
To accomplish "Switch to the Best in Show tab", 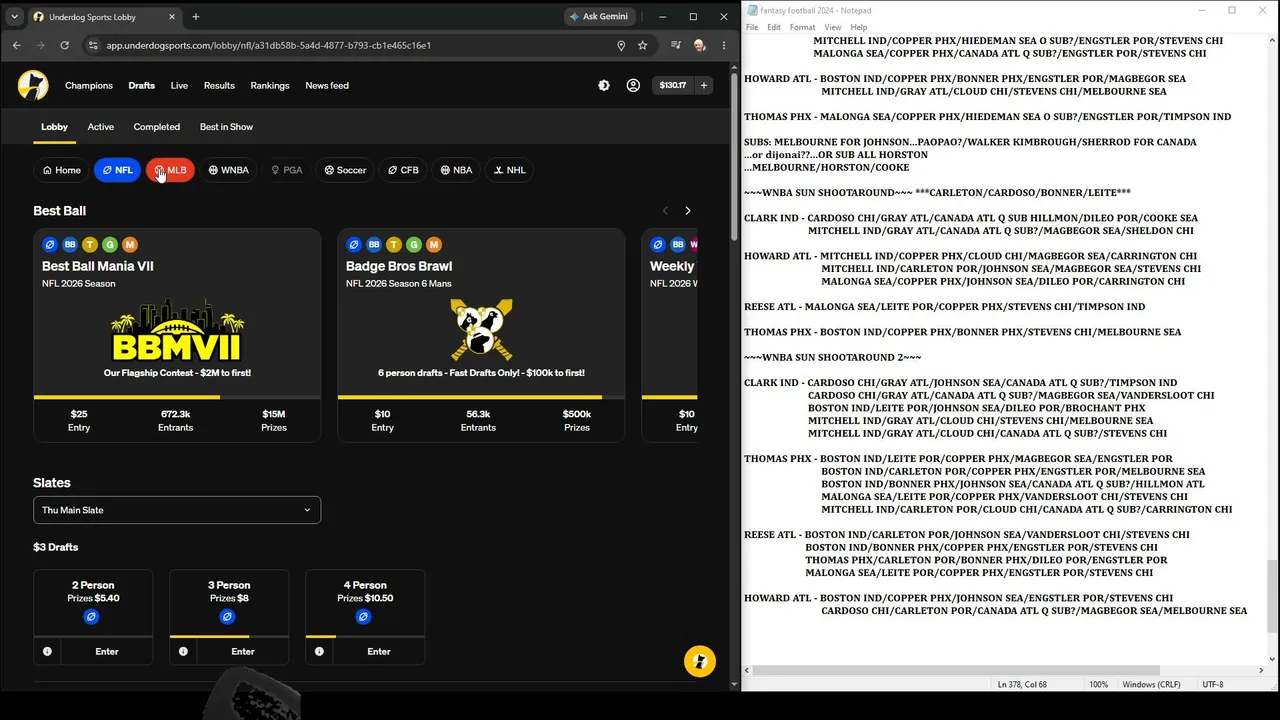I will pyautogui.click(x=226, y=127).
